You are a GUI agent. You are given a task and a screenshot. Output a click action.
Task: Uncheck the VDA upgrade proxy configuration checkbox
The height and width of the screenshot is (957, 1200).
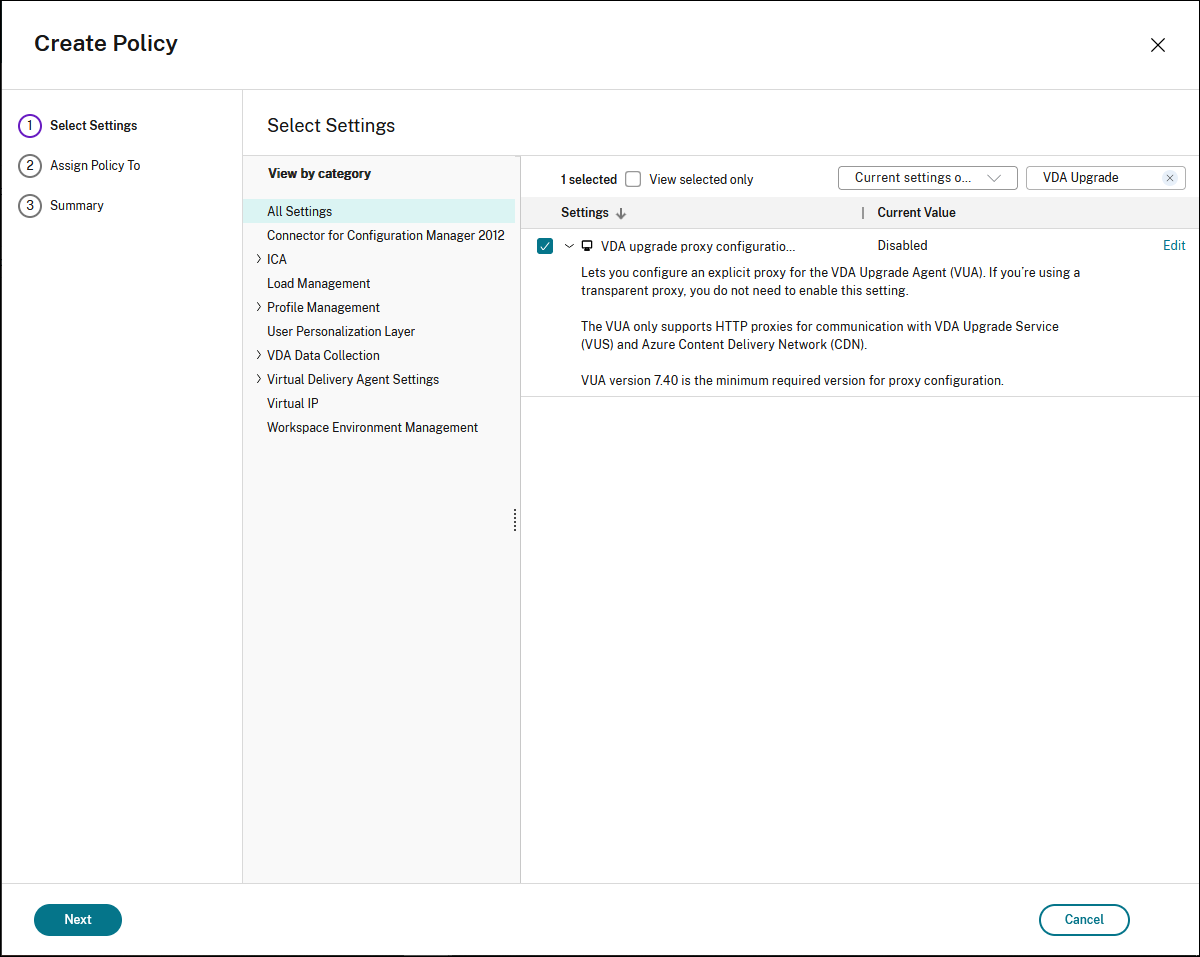tap(545, 246)
